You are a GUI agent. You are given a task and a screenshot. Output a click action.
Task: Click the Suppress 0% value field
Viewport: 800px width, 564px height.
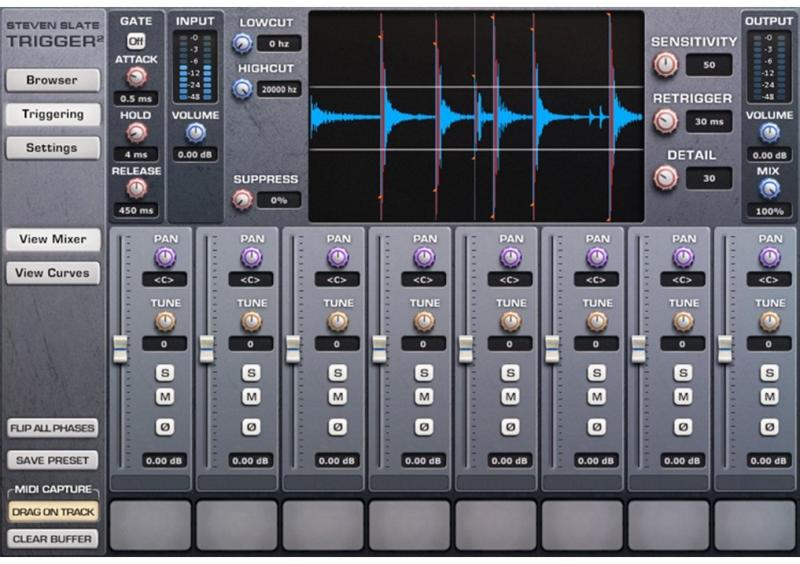pyautogui.click(x=279, y=200)
